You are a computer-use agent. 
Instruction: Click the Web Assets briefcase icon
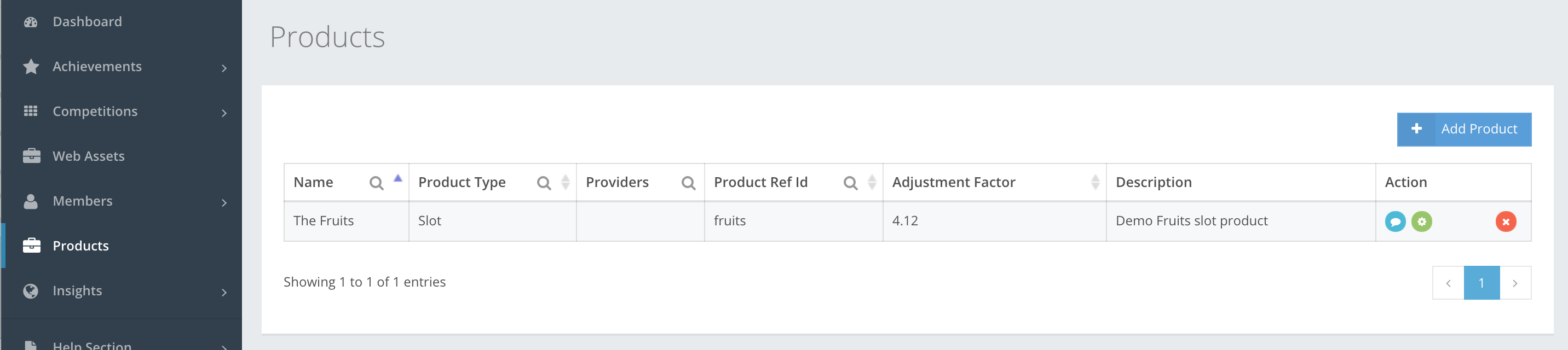pos(30,155)
